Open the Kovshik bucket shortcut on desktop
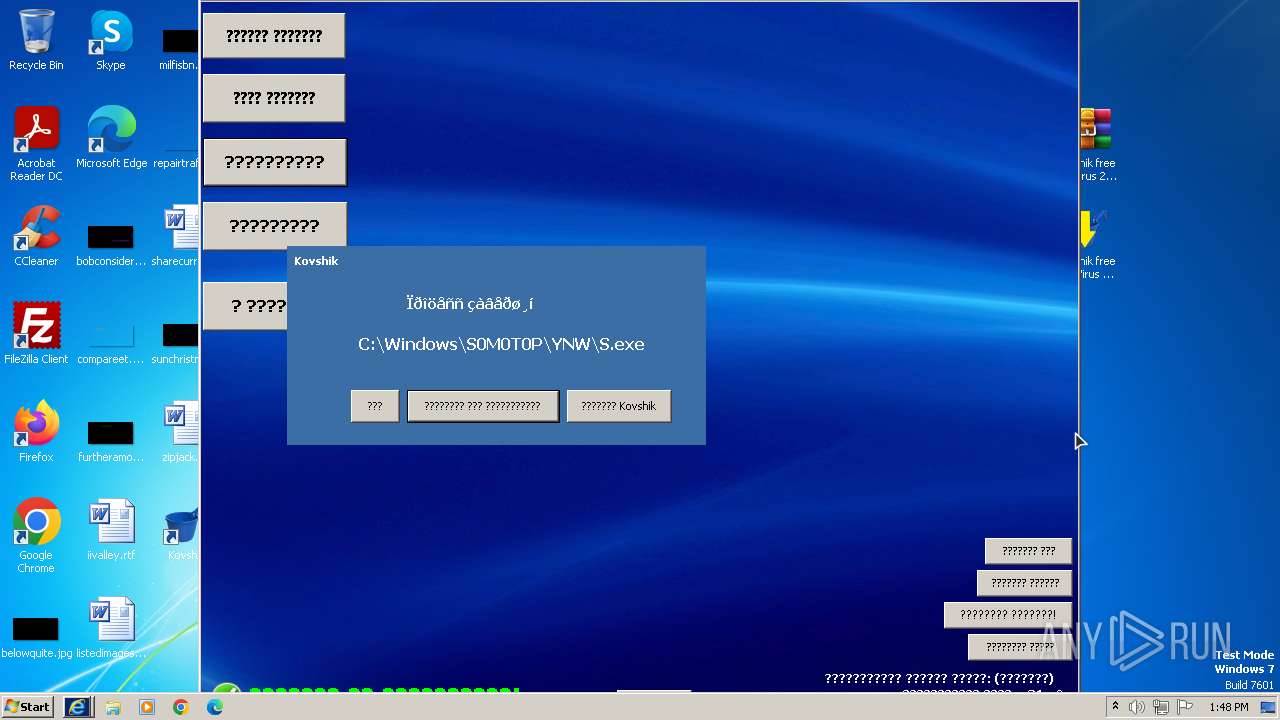This screenshot has width=1280, height=720. coord(182,530)
